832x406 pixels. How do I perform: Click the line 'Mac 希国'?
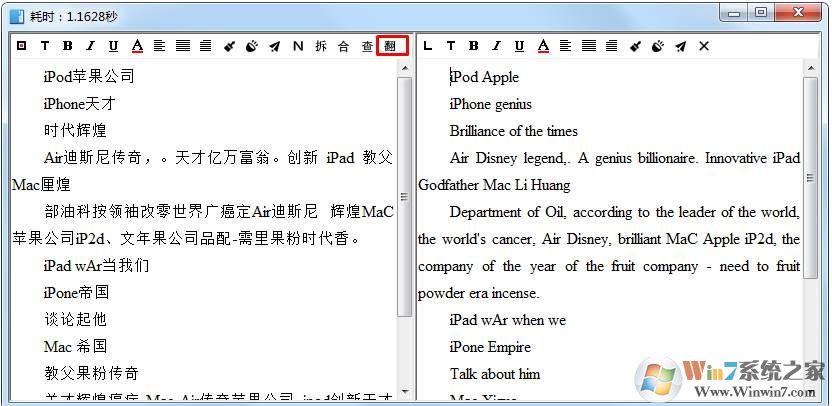click(75, 347)
